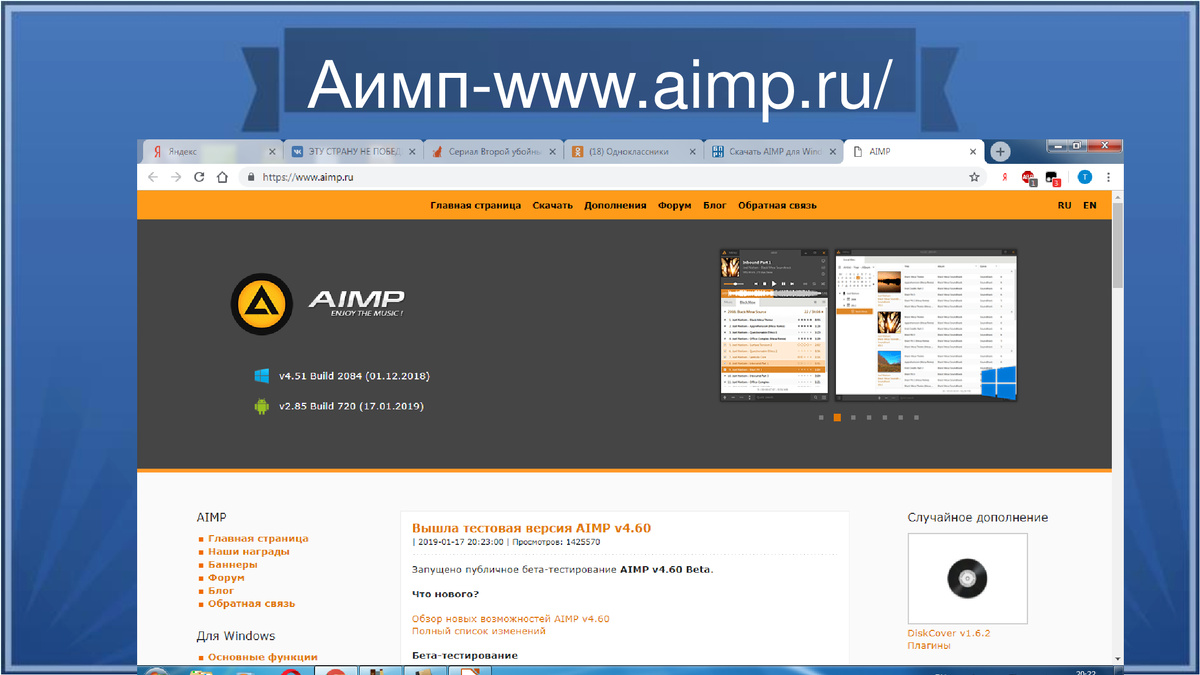The width and height of the screenshot is (1200, 675).
Task: Open Обзор новых возможностей AIMP v4.60
Action: [x=511, y=618]
